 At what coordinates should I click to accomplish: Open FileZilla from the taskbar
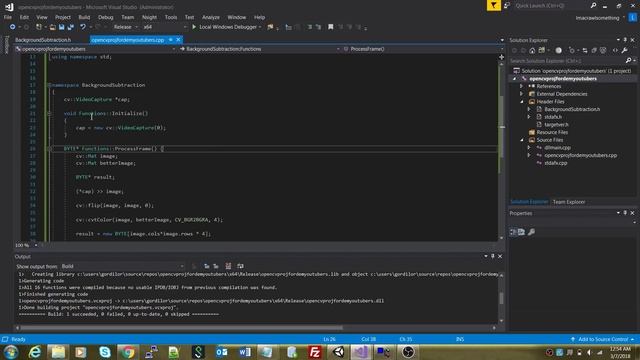tap(315, 352)
